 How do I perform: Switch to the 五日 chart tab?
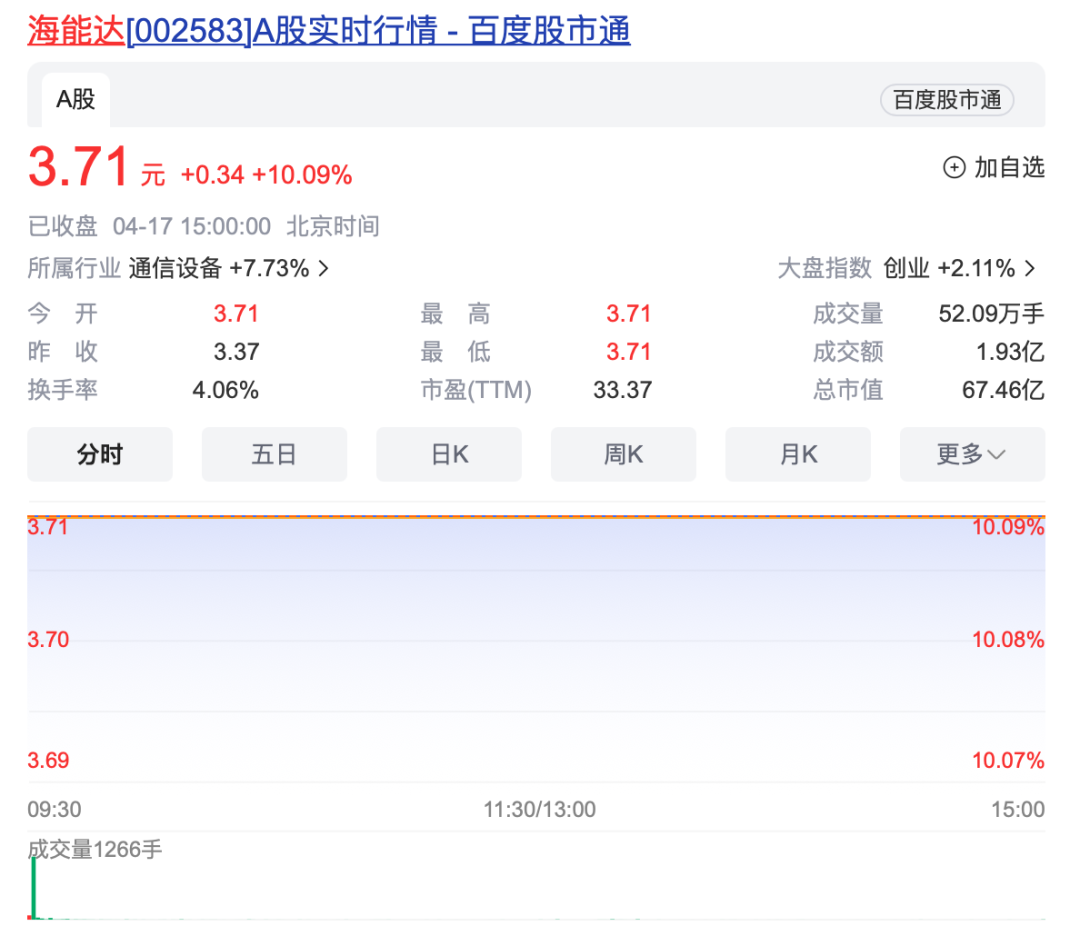(x=274, y=455)
